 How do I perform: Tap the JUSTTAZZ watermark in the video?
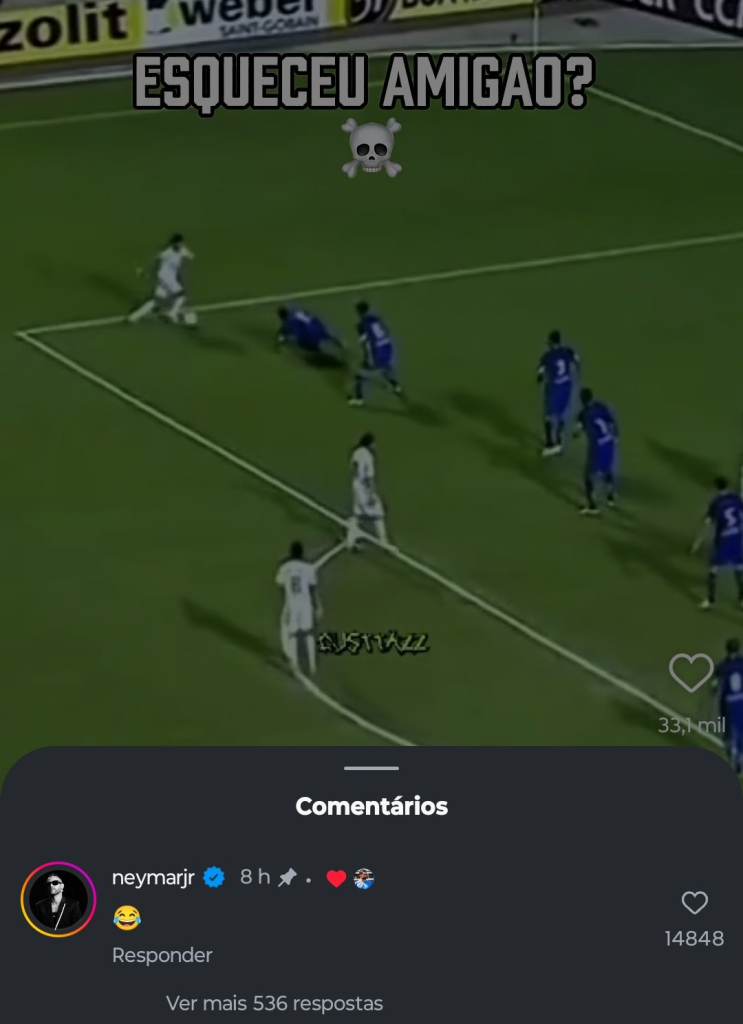click(373, 643)
